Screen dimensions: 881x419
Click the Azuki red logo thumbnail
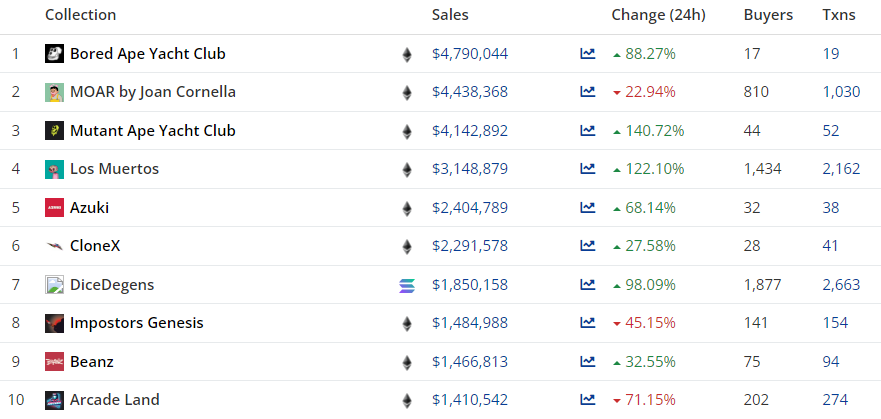click(55, 208)
